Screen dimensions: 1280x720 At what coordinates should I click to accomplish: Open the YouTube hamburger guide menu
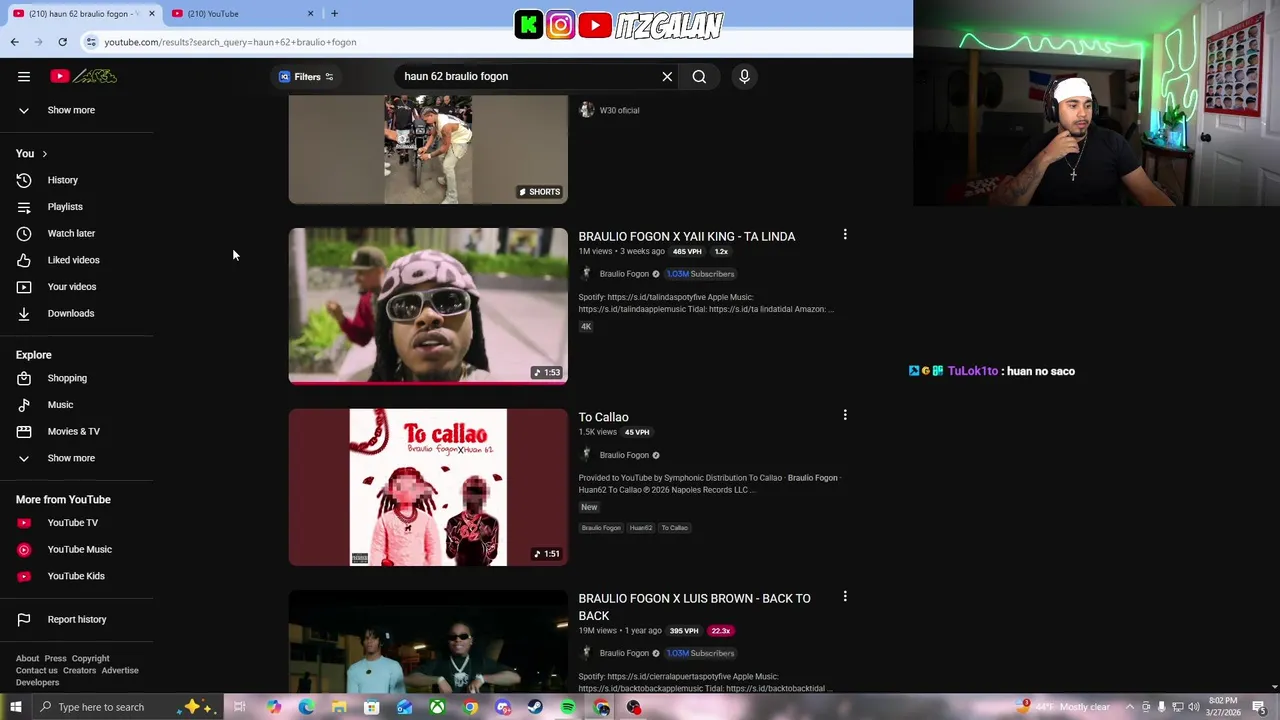click(x=24, y=76)
